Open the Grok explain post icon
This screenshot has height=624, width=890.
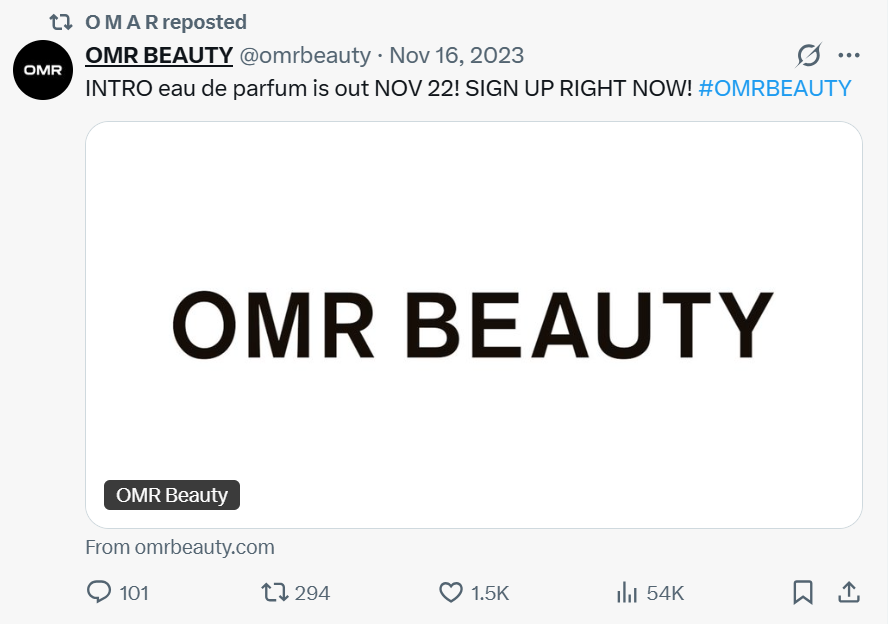point(808,55)
